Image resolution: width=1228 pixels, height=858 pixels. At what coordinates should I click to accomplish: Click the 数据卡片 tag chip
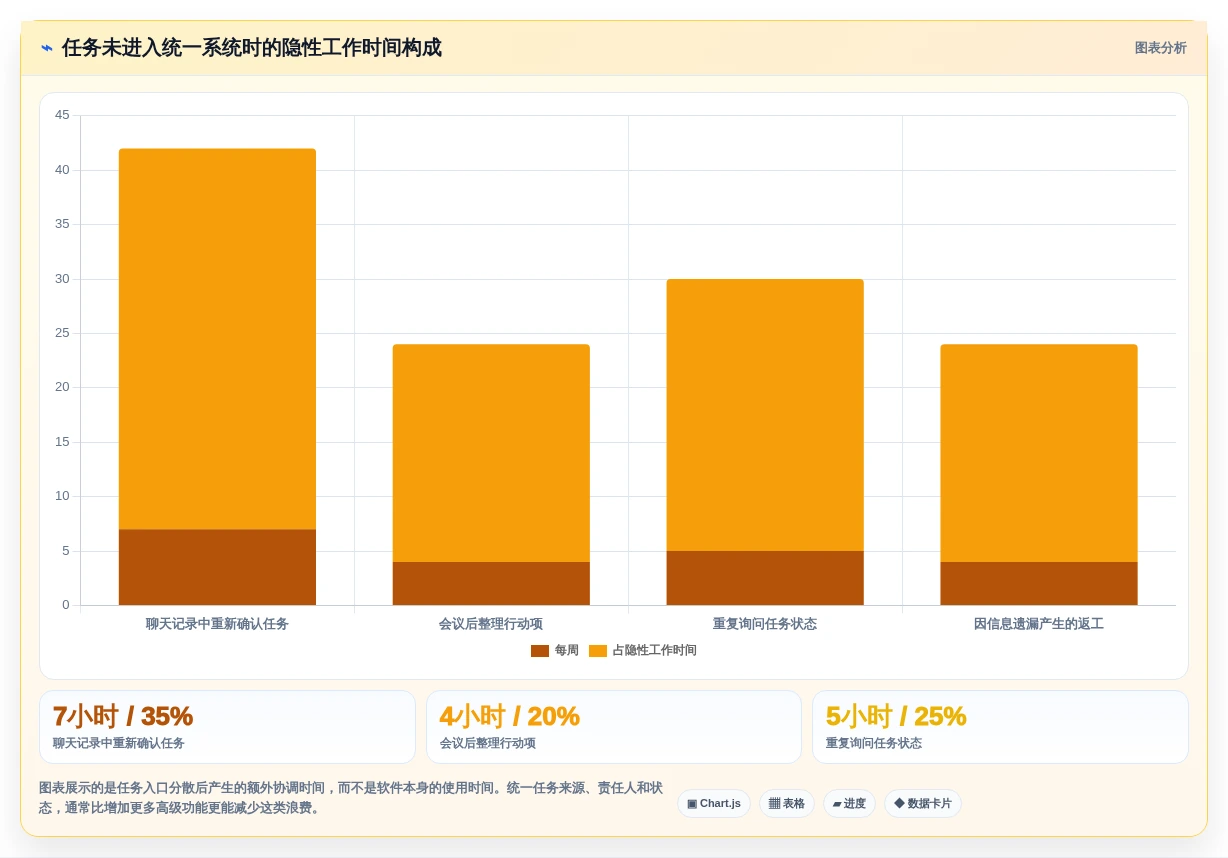click(923, 803)
